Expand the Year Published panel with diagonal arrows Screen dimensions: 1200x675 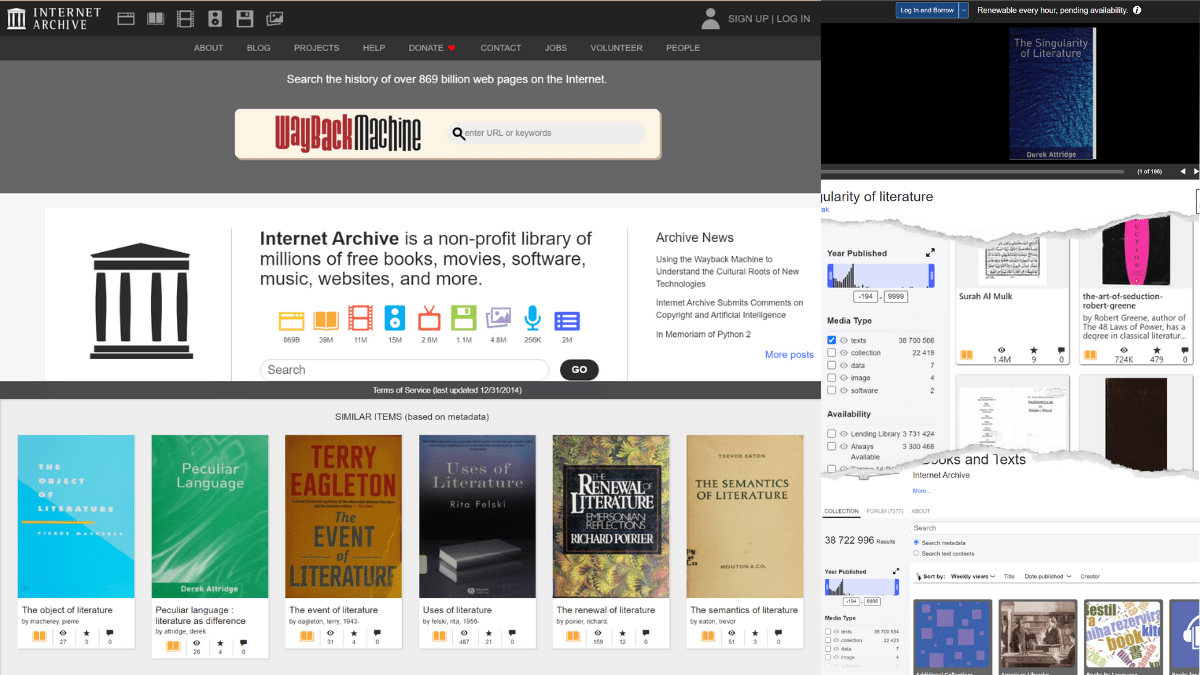point(930,253)
